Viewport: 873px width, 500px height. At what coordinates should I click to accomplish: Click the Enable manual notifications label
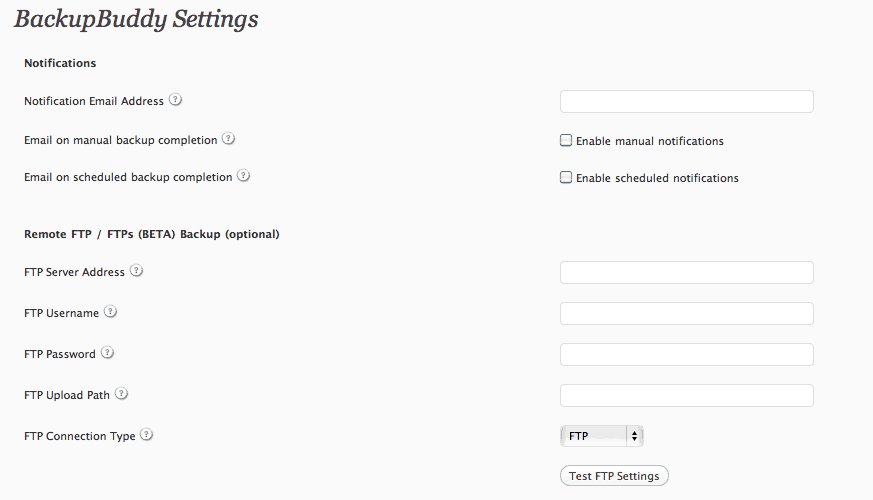(x=650, y=141)
